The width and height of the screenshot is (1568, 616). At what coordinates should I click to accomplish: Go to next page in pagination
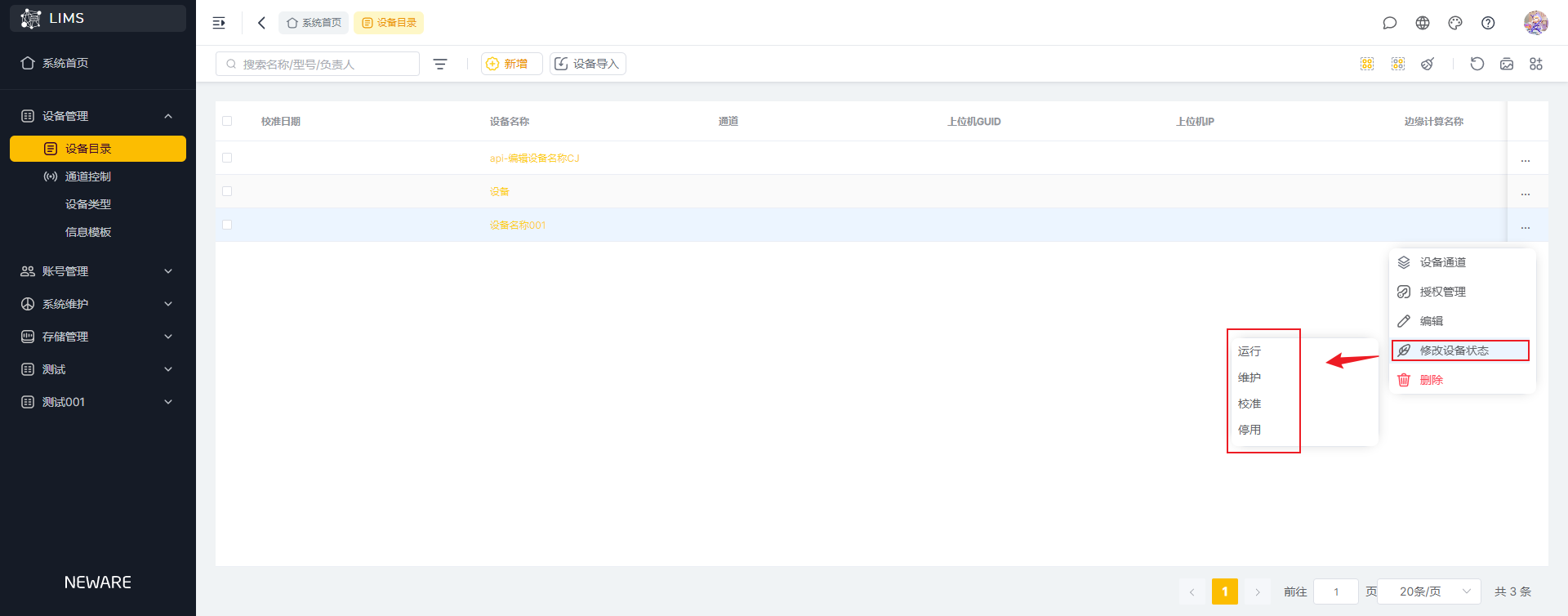tap(1258, 591)
